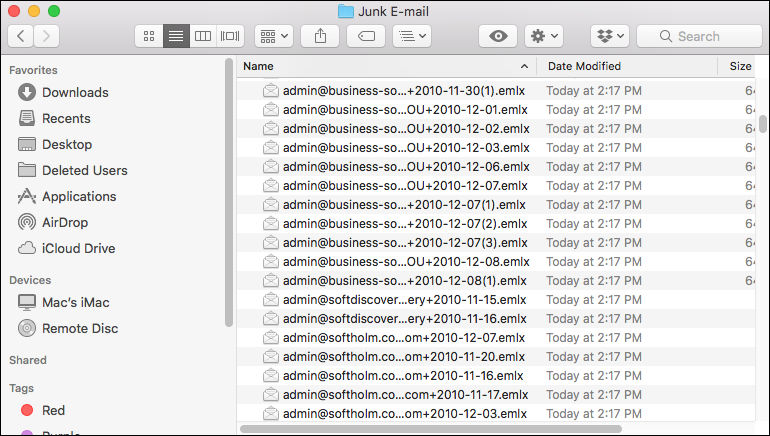
Task: Open Downloads in the sidebar
Action: [74, 92]
